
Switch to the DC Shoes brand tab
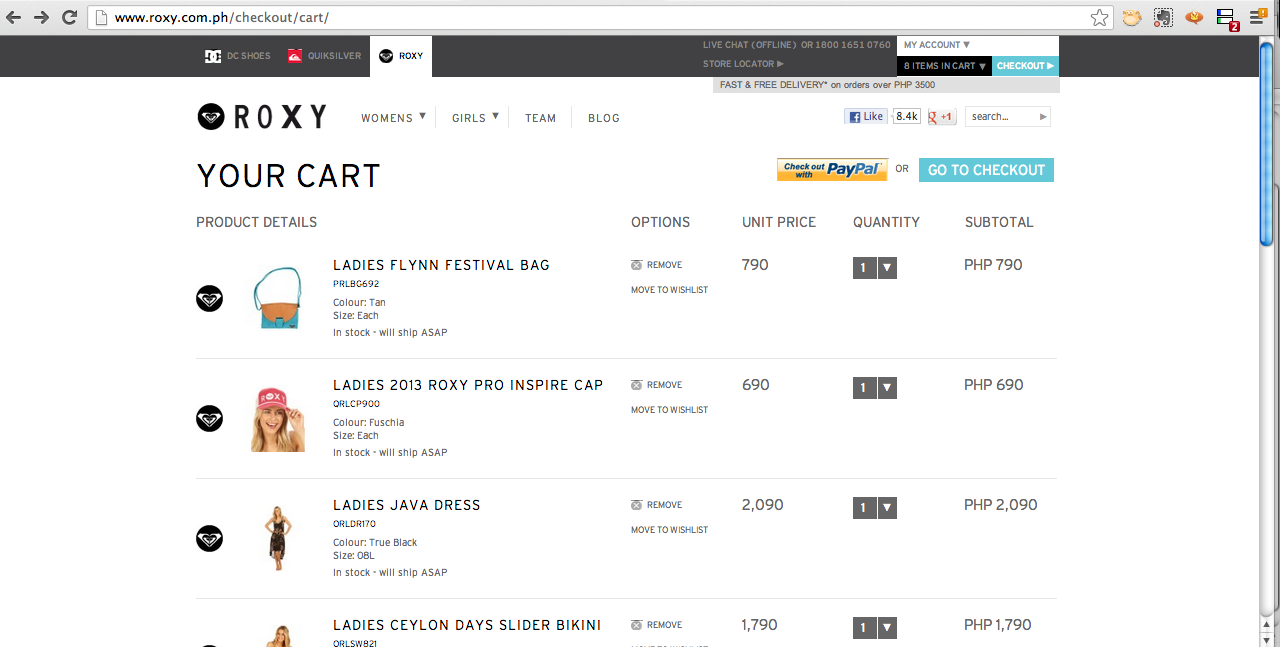(238, 56)
